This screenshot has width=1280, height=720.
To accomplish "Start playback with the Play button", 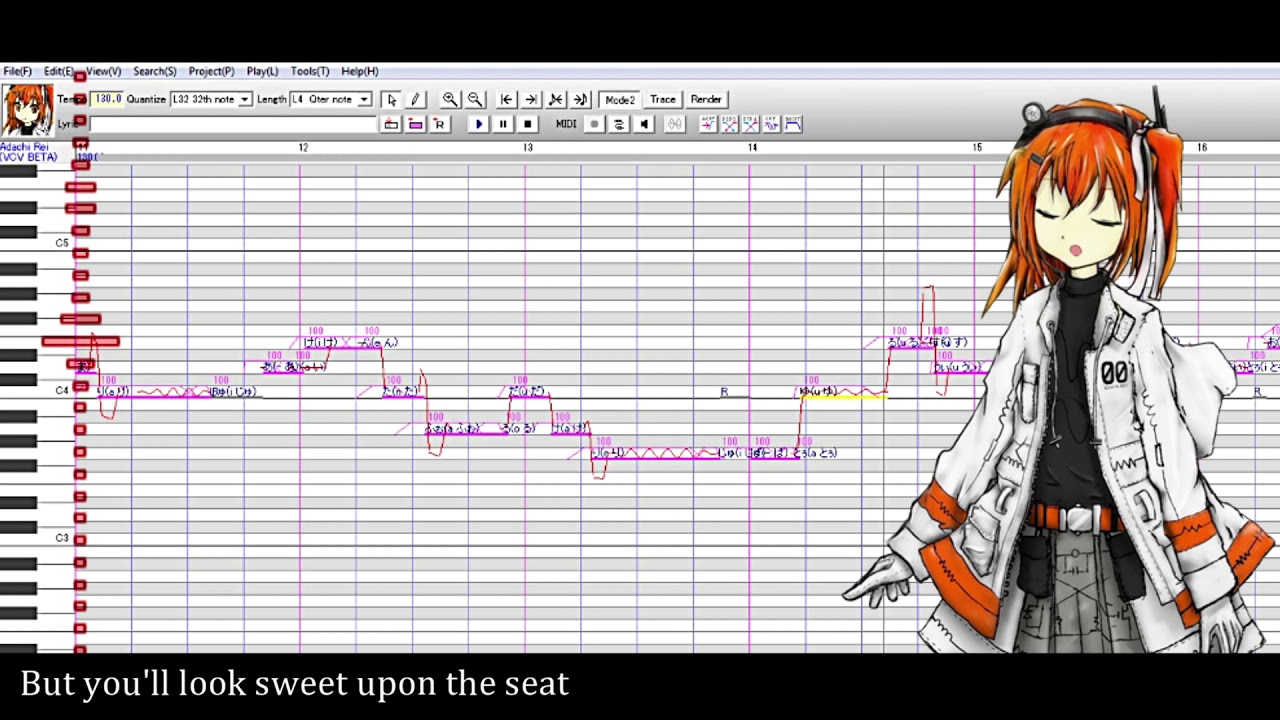I will [x=479, y=124].
